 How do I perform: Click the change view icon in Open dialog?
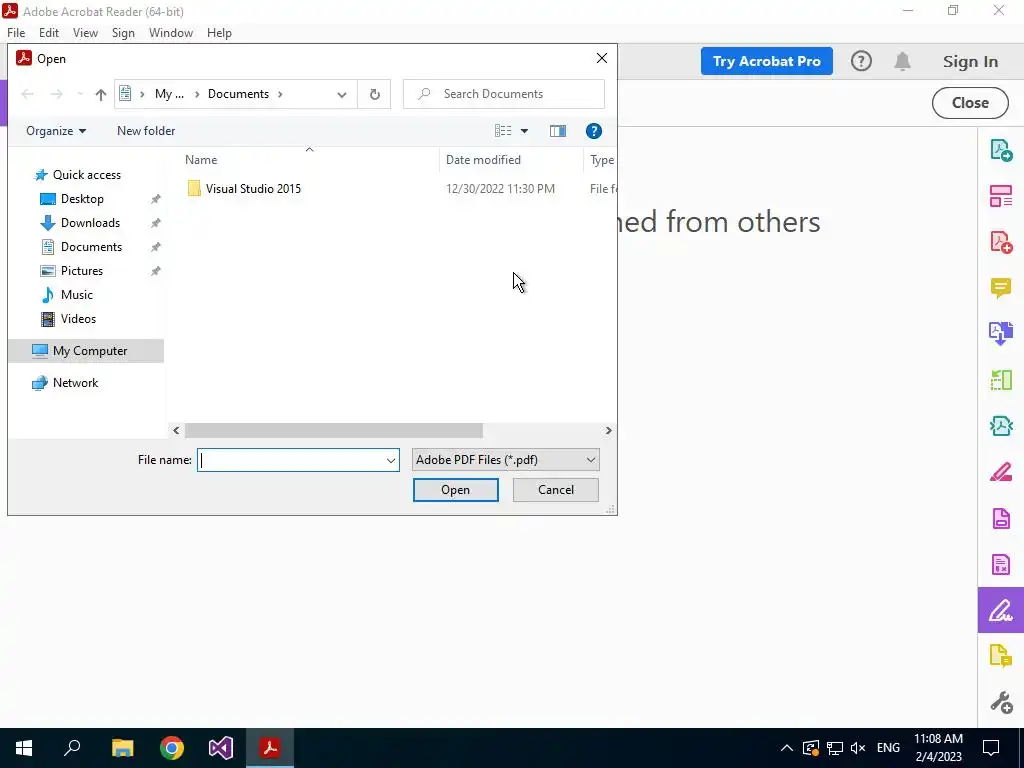click(502, 131)
